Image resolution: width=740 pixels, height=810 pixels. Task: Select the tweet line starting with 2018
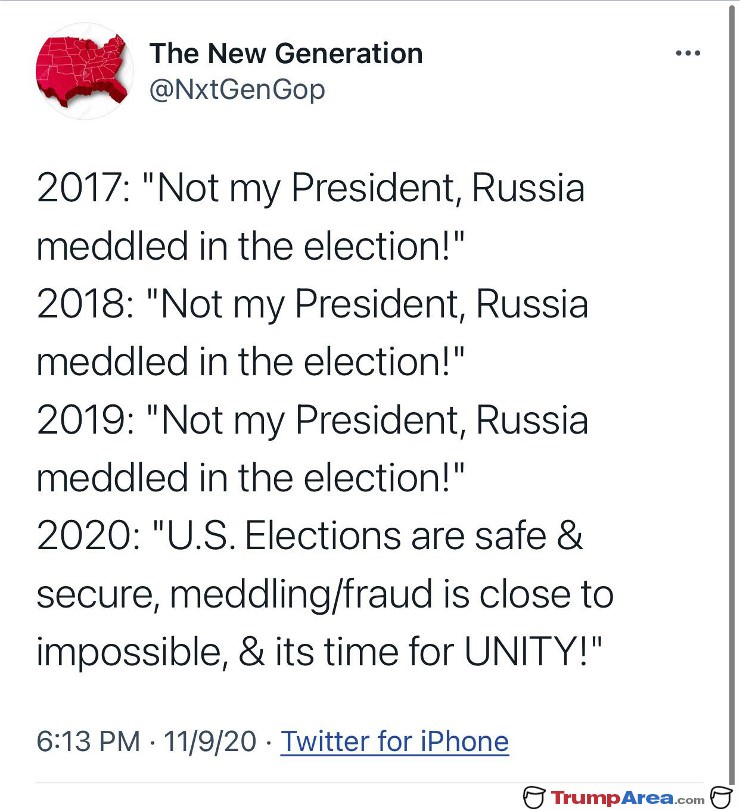point(312,304)
